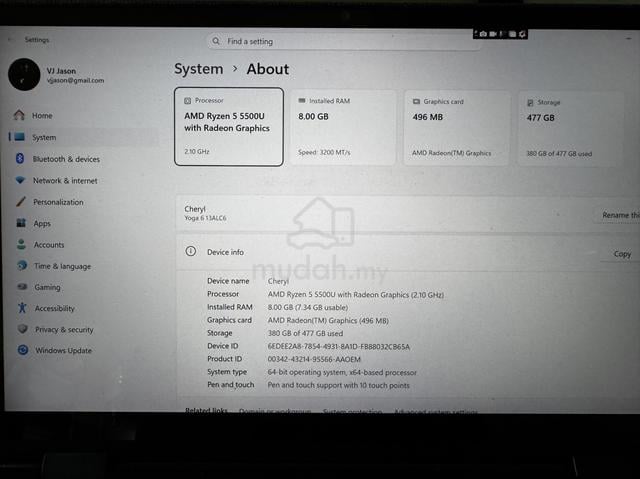Screen dimensions: 640x479
Task: Click the Device ID value 6EDEE2A8-7854
Action: pyautogui.click(x=338, y=346)
